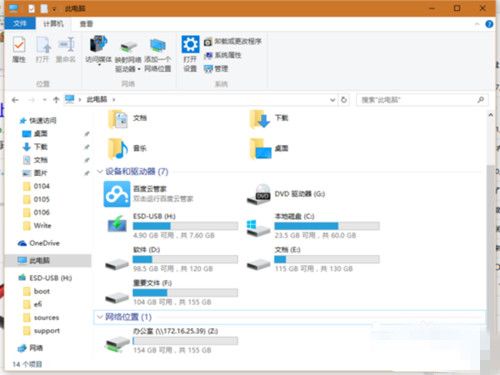Select the 本地磁盘 (C:) drive icon
Viewport: 500px width, 375px height.
pos(258,228)
